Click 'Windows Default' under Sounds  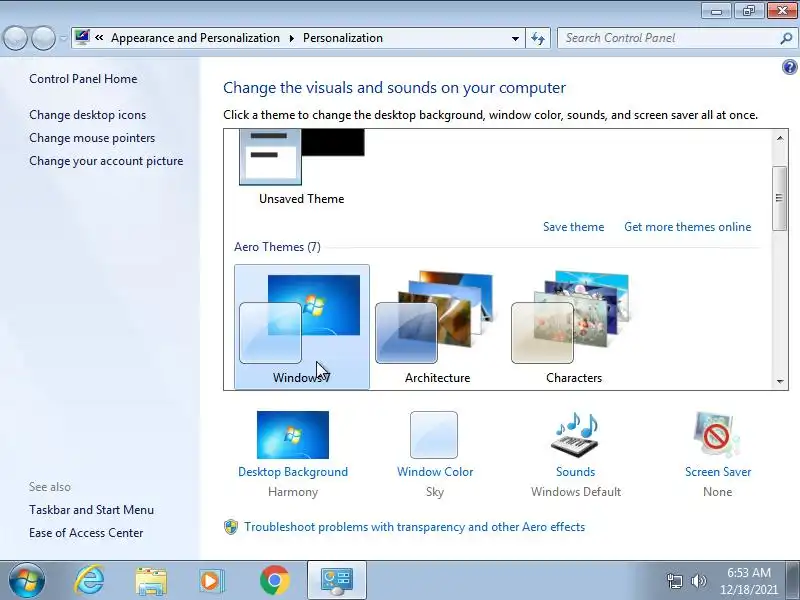coord(576,492)
